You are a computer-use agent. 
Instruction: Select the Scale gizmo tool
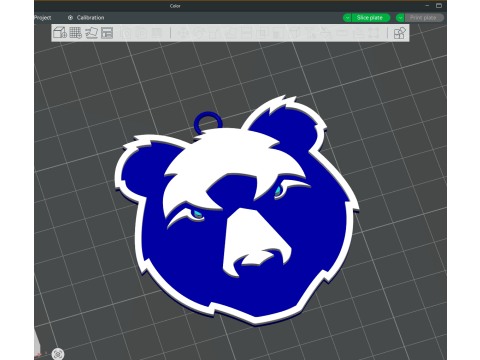[215, 33]
